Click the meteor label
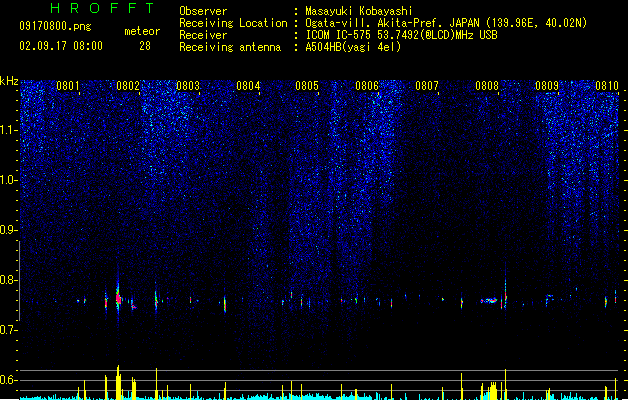This screenshot has height=400, width=629. click(x=142, y=31)
